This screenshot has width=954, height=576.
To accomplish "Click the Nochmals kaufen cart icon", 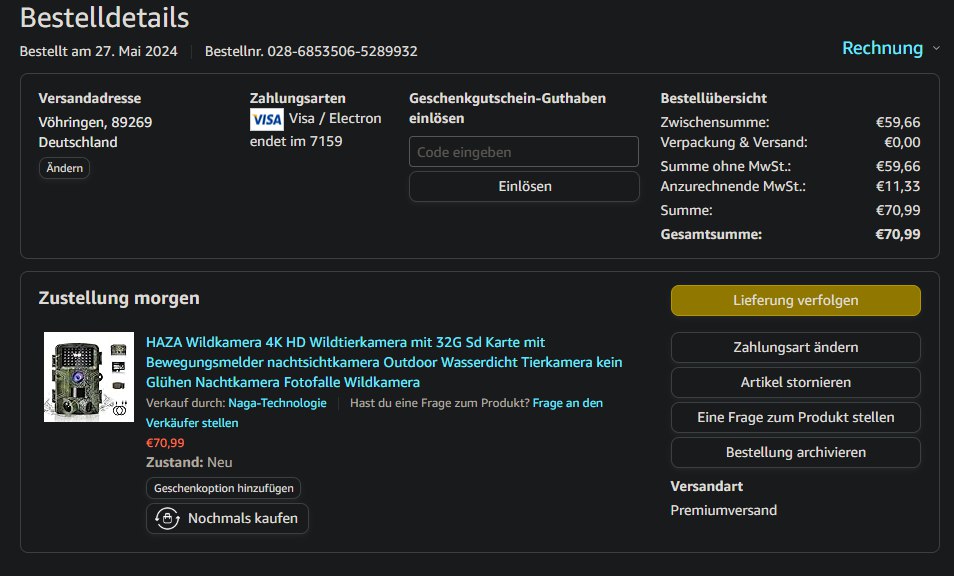I will [x=166, y=518].
